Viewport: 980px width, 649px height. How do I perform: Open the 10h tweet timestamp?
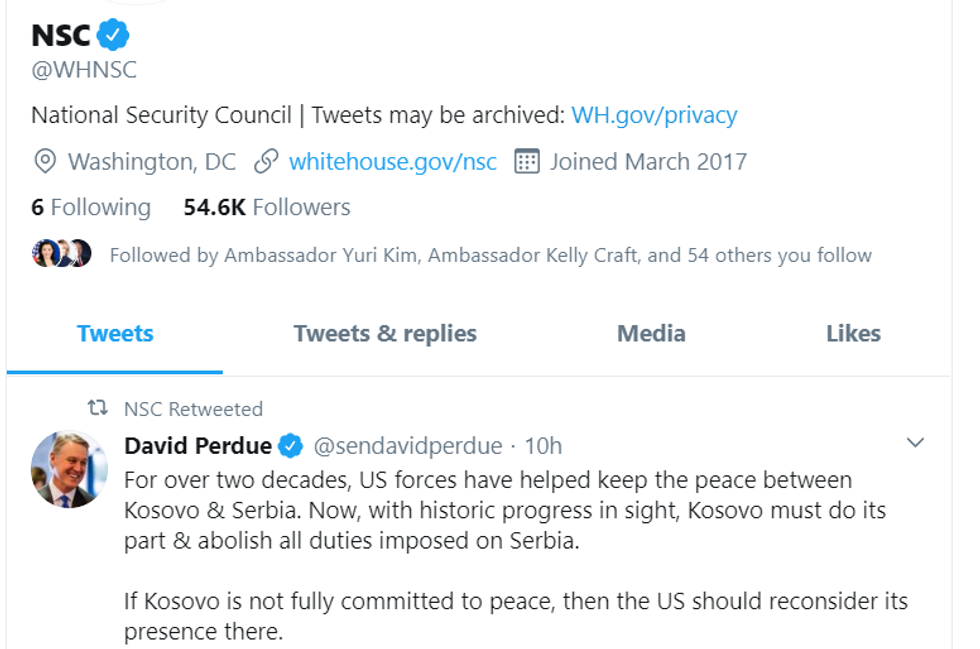point(543,445)
